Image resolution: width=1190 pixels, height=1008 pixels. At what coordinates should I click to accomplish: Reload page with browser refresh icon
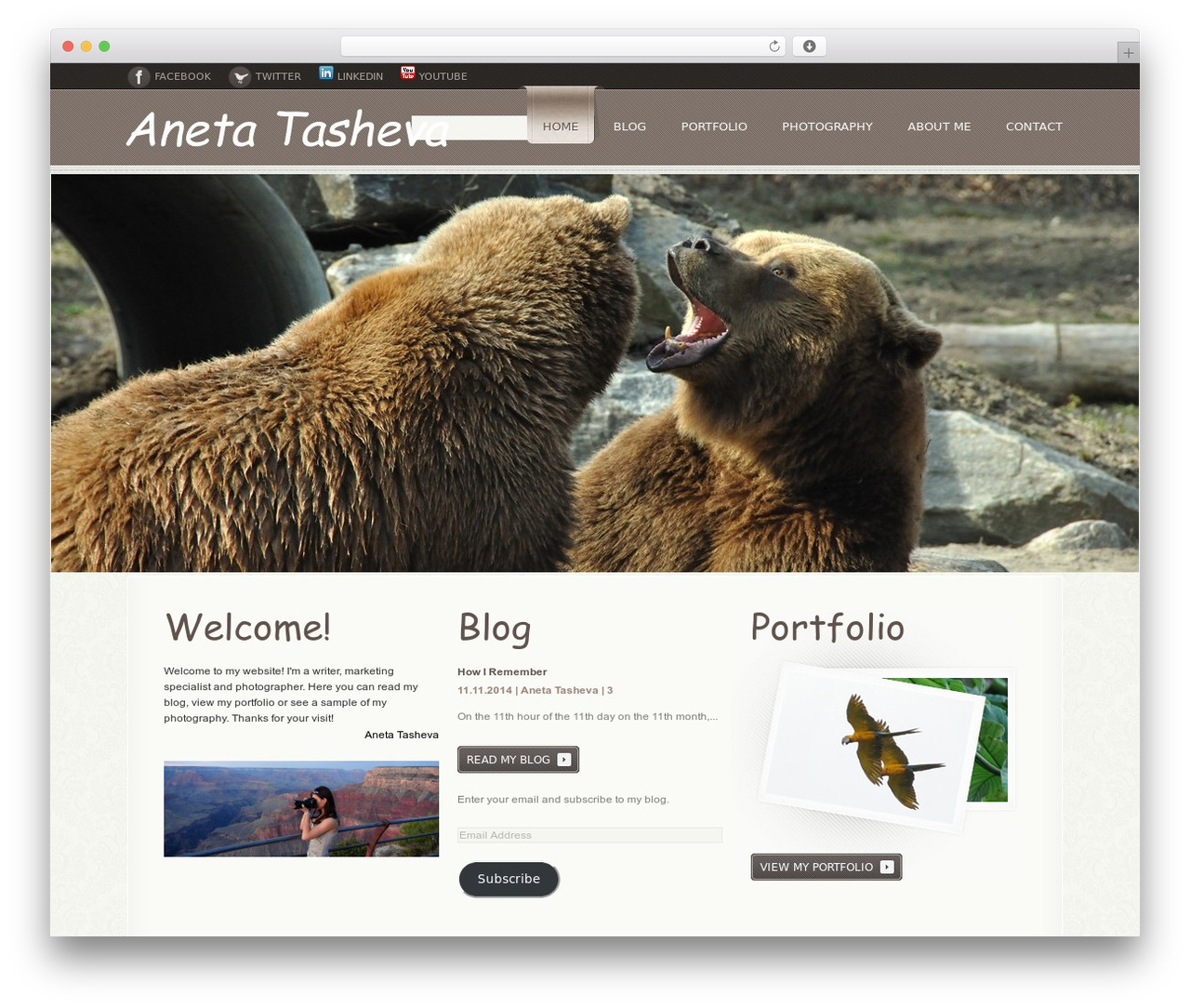[774, 46]
